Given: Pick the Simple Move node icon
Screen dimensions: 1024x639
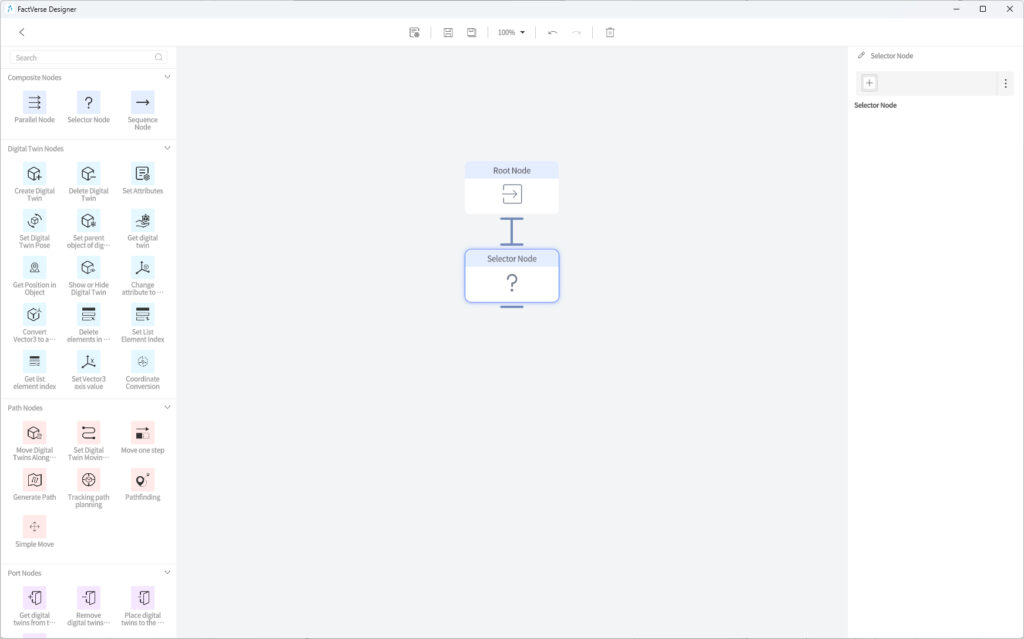Looking at the screenshot, I should 35,527.
